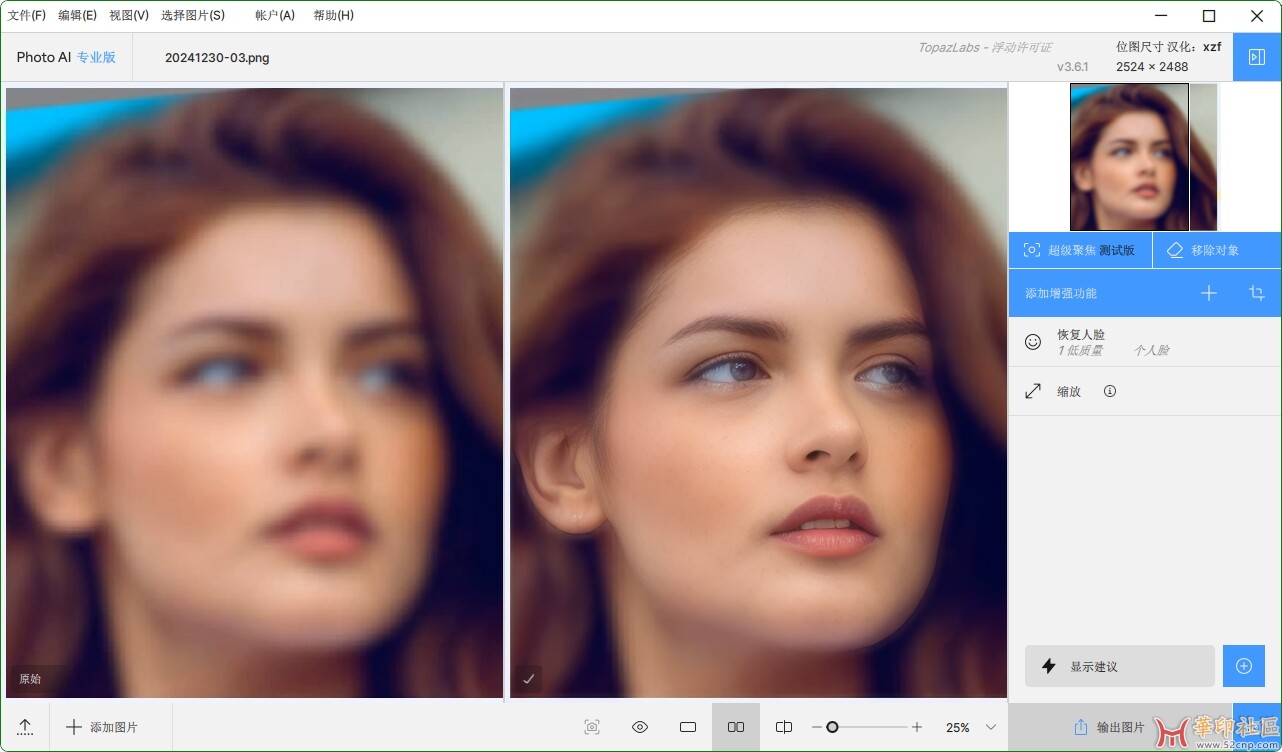
Task: Maximize the Photo AI window
Action: pyautogui.click(x=1209, y=16)
